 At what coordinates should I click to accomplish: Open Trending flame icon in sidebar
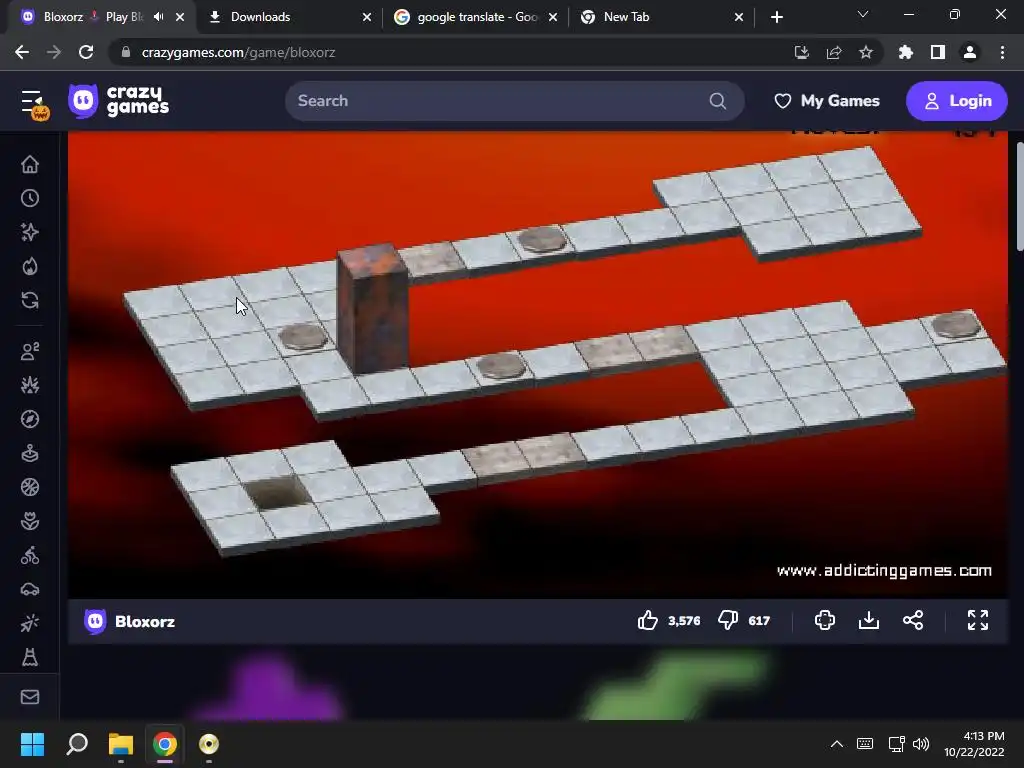(x=30, y=266)
